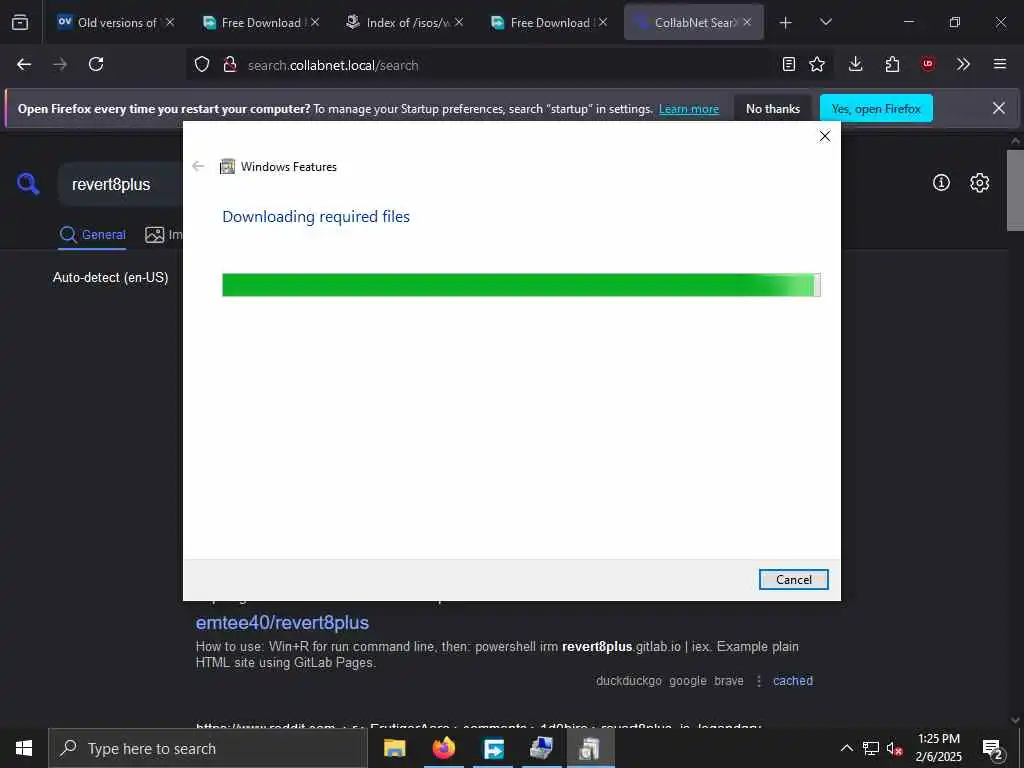
Task: Close the Index of /isos tab
Action: (459, 22)
